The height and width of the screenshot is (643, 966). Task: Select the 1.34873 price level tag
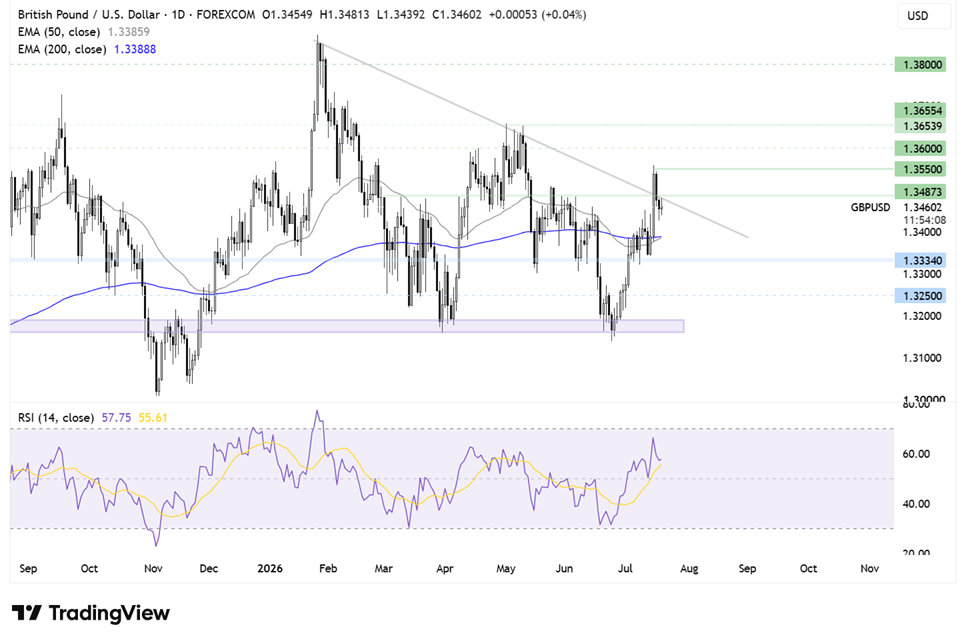920,192
